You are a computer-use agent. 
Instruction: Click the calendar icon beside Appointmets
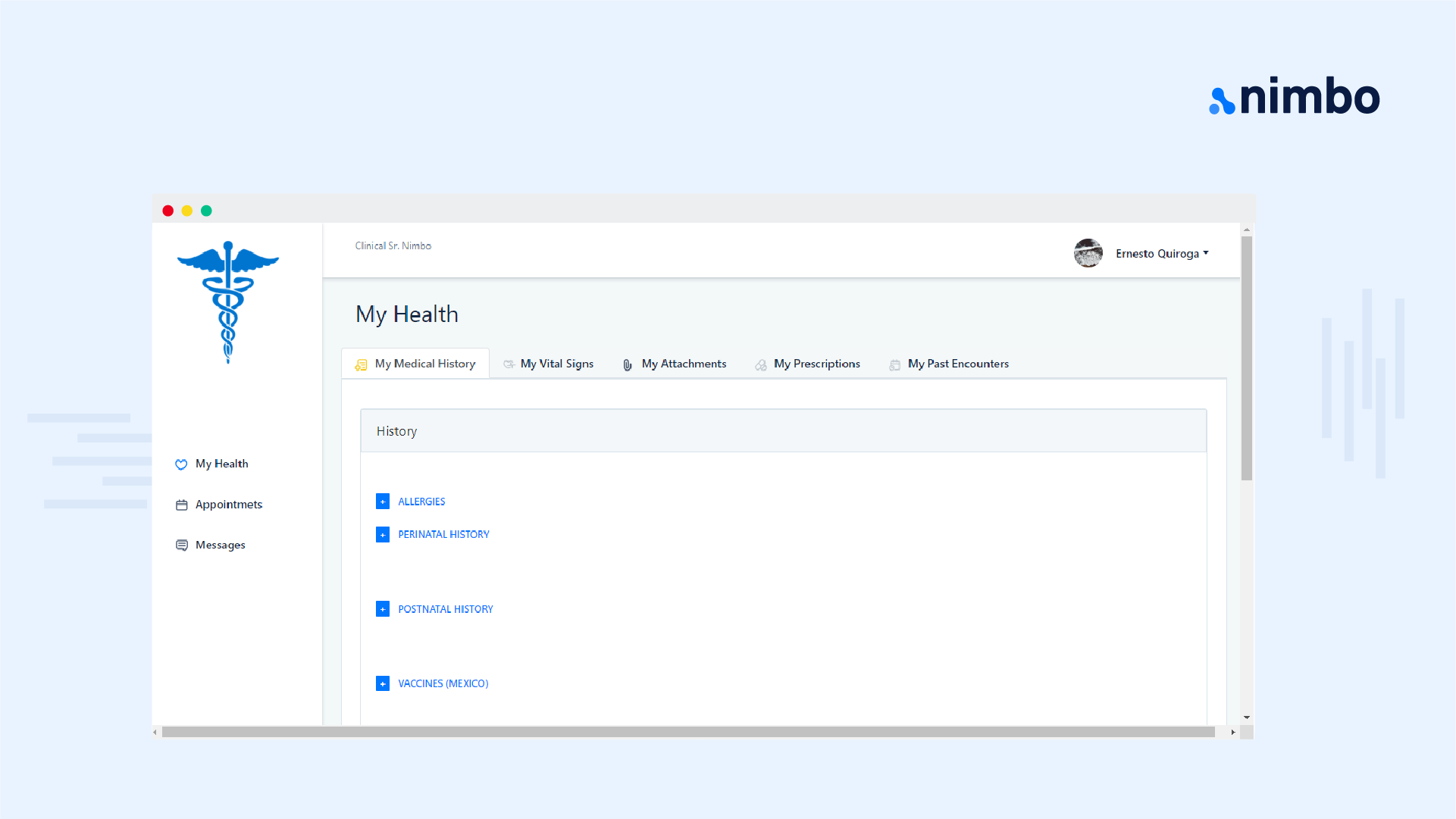(181, 505)
